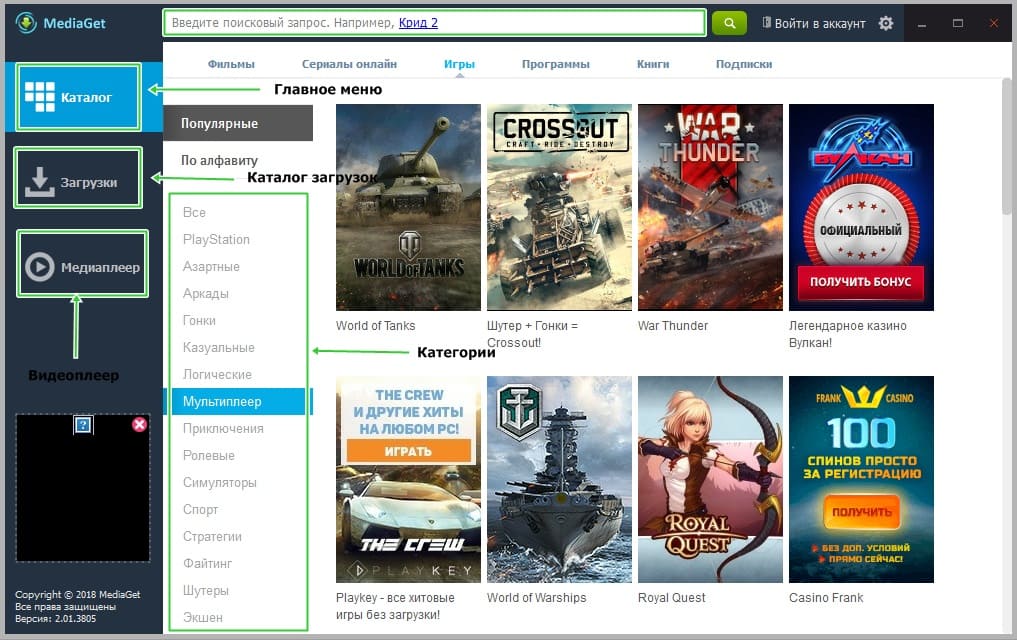Click the Медиаплеер play circle icon
Screen dimensions: 1017x640
[40, 267]
